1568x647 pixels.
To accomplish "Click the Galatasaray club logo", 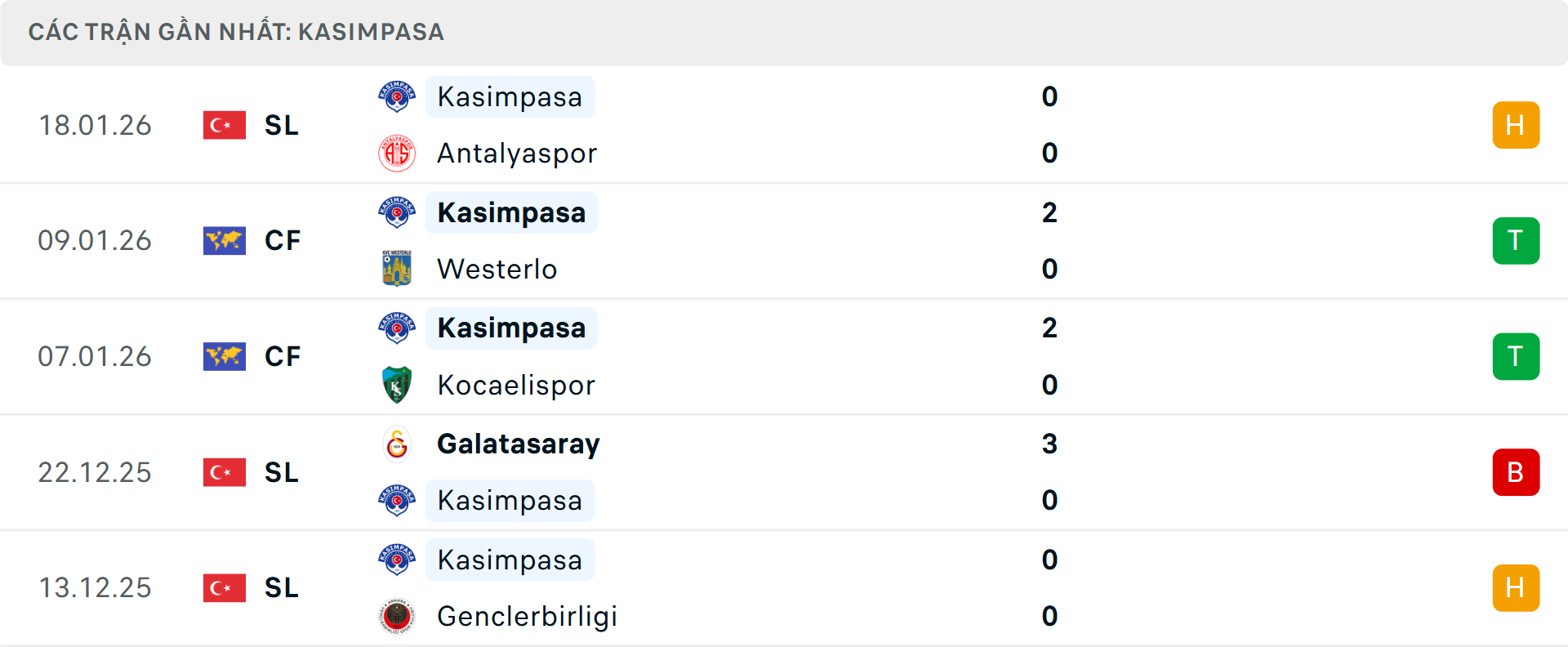I will tap(397, 444).
